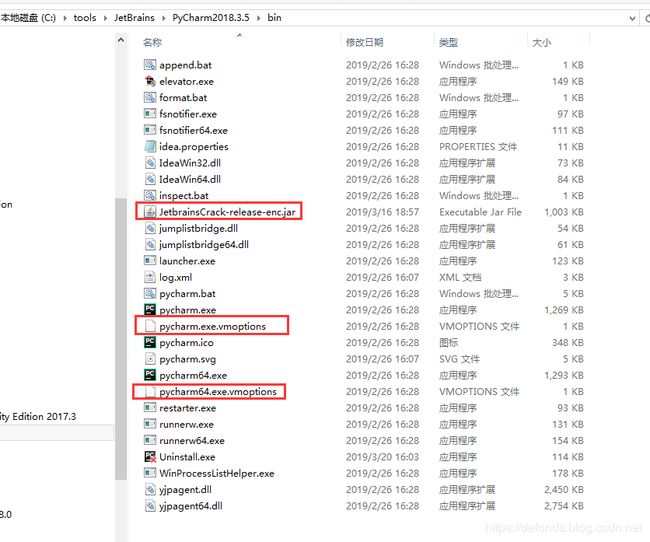Click the type XML 文档 for log.xml
Screen dimensions: 650x542
(x=460, y=277)
